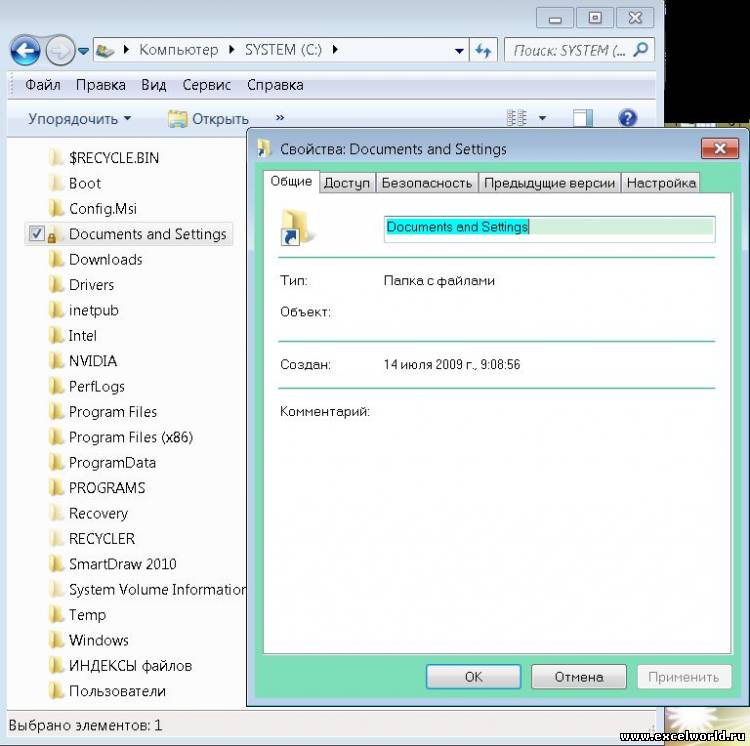Open view options dropdown arrow
750x746 pixels.
542,118
